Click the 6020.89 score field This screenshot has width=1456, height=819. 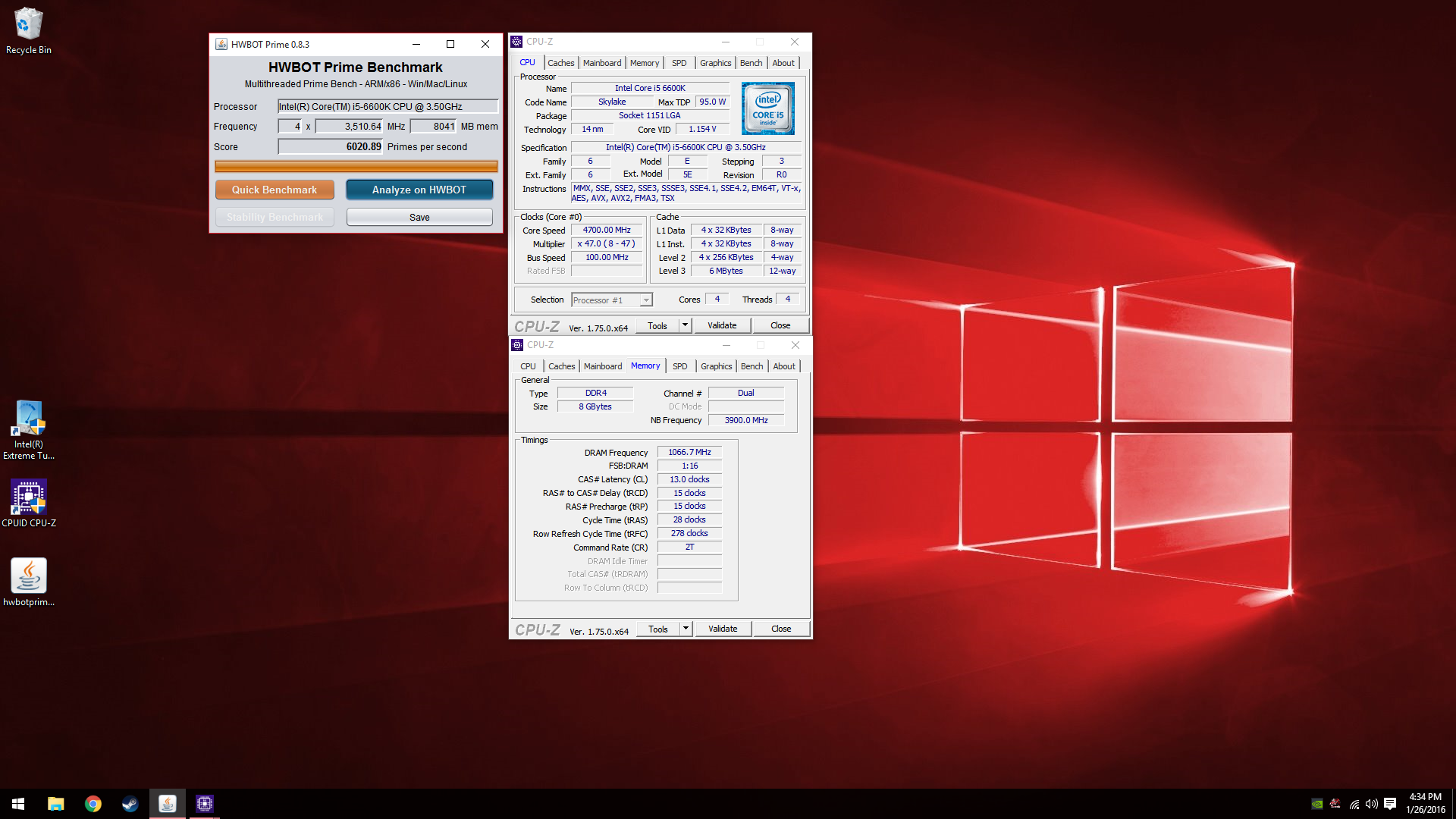point(331,147)
